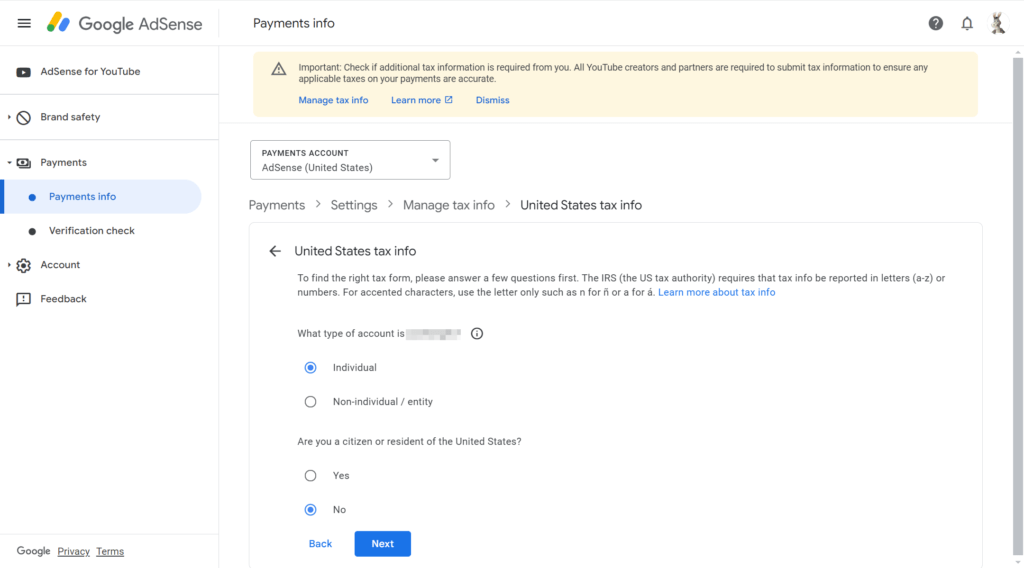Click the Feedback speech bubble icon
Screen dimensions: 1024x568
(x=24, y=299)
